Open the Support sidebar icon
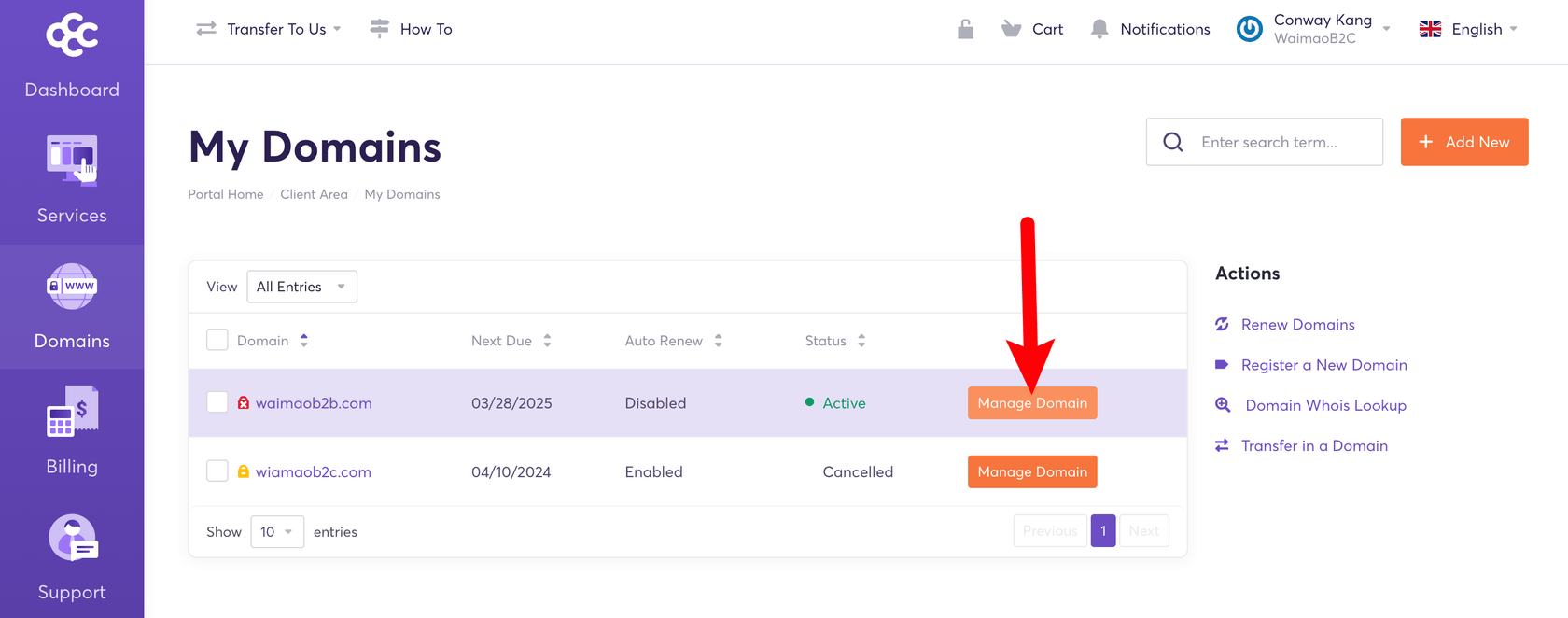1568x618 pixels. (x=72, y=538)
